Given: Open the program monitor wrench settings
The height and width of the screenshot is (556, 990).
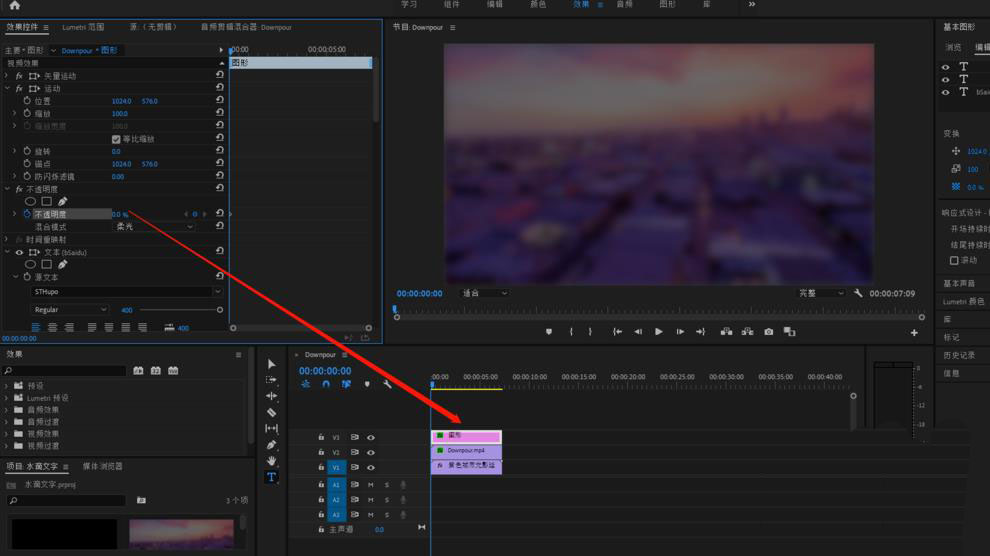Looking at the screenshot, I should point(858,293).
